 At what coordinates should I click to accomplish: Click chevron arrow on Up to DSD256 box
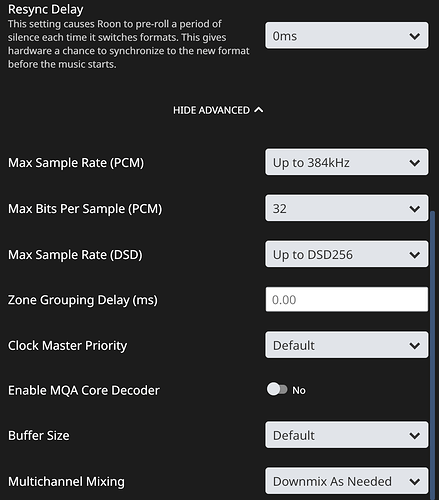415,255
